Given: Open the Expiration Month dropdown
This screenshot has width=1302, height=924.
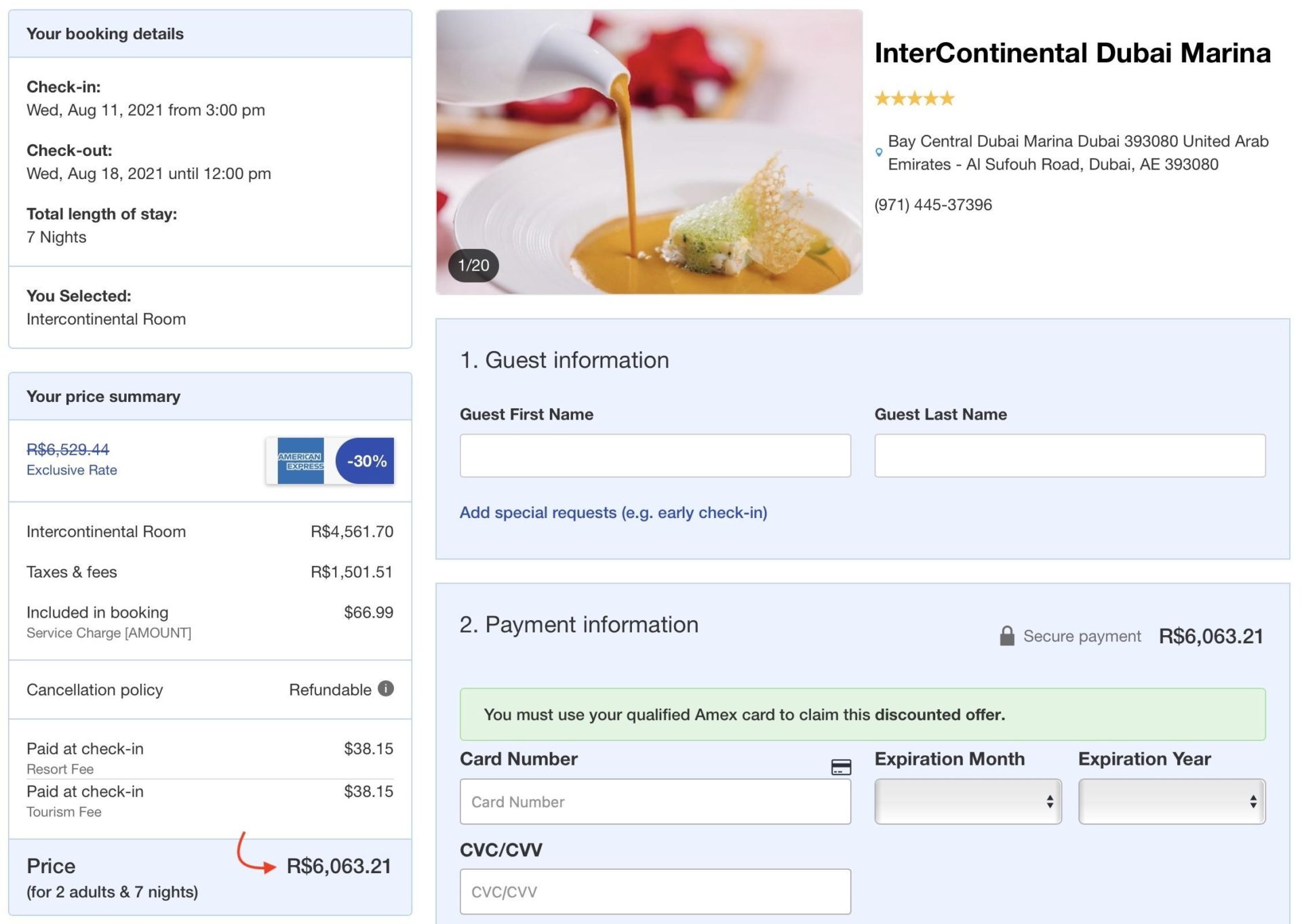Looking at the screenshot, I should coord(968,801).
